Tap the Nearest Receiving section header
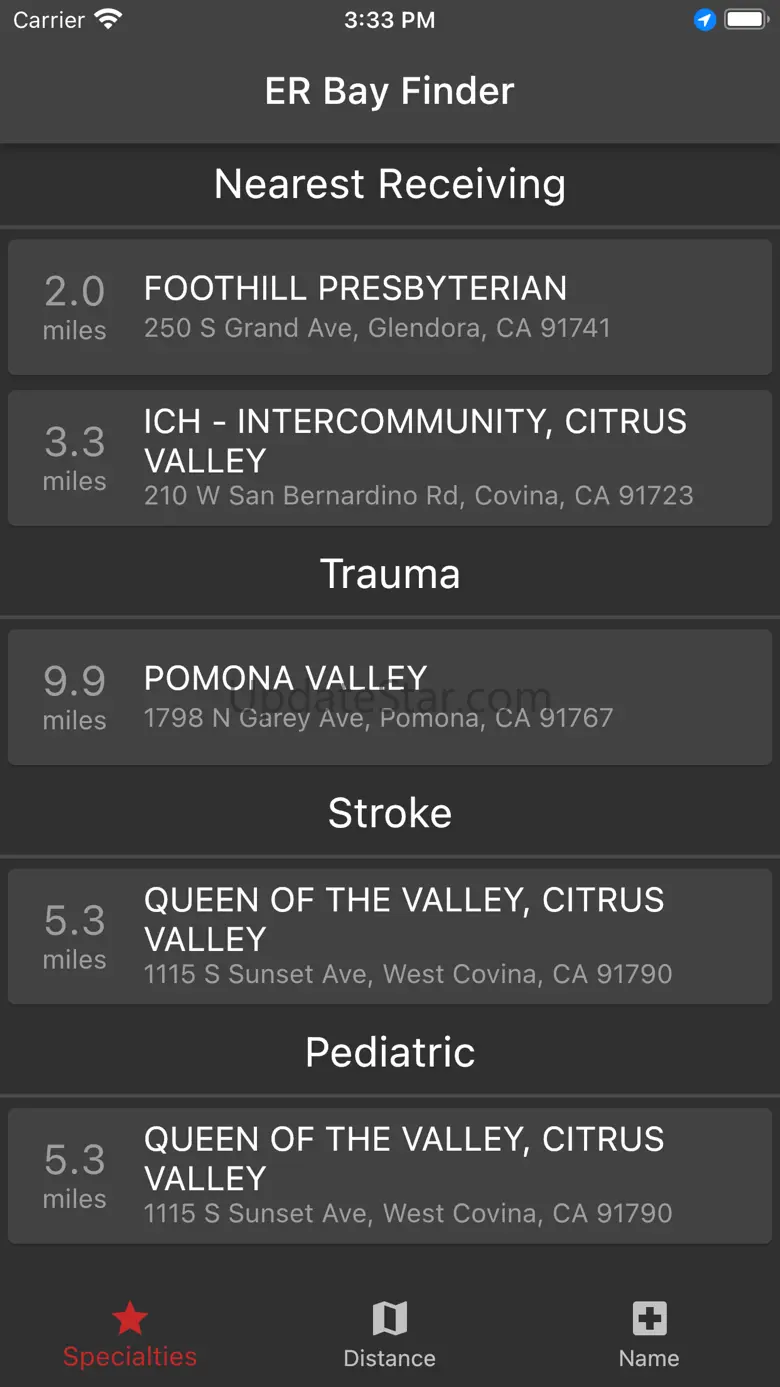Screen dimensions: 780x1387 pos(390,184)
